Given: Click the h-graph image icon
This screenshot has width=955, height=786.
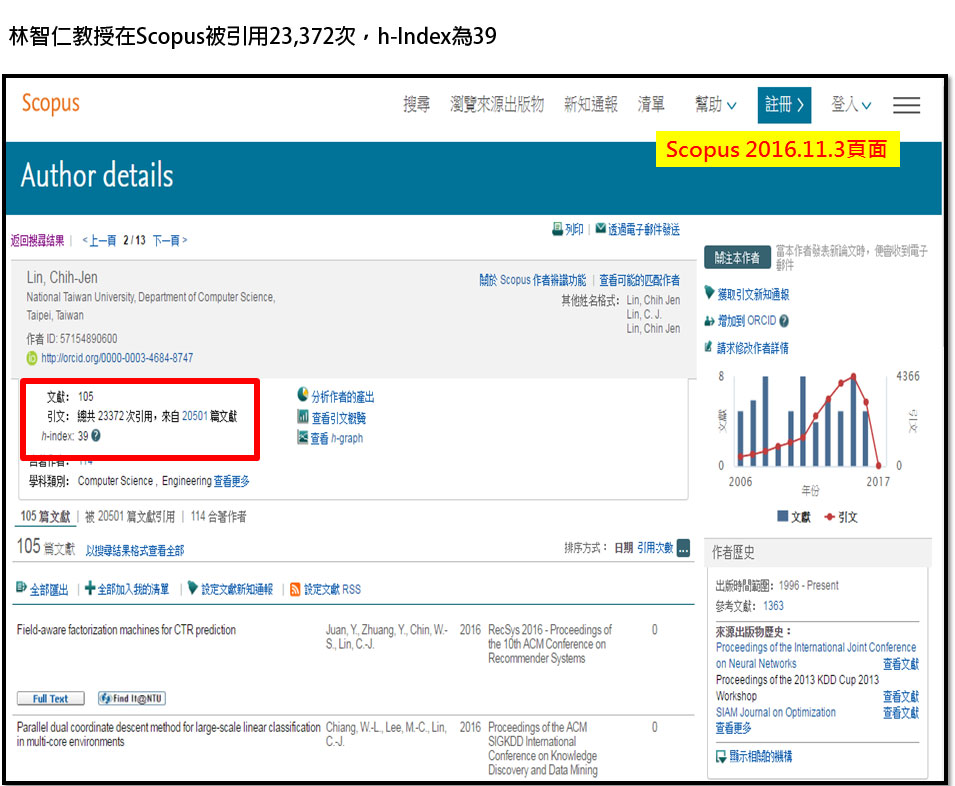Looking at the screenshot, I should point(303,437).
